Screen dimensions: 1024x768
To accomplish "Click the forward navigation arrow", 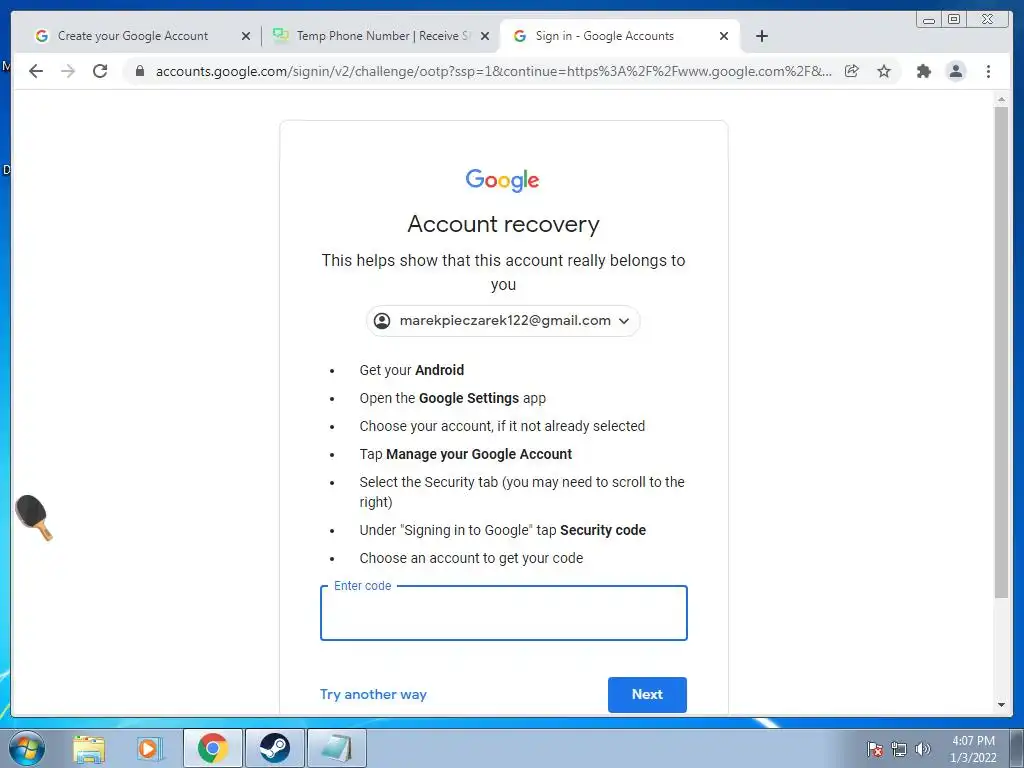I will 68,71.
